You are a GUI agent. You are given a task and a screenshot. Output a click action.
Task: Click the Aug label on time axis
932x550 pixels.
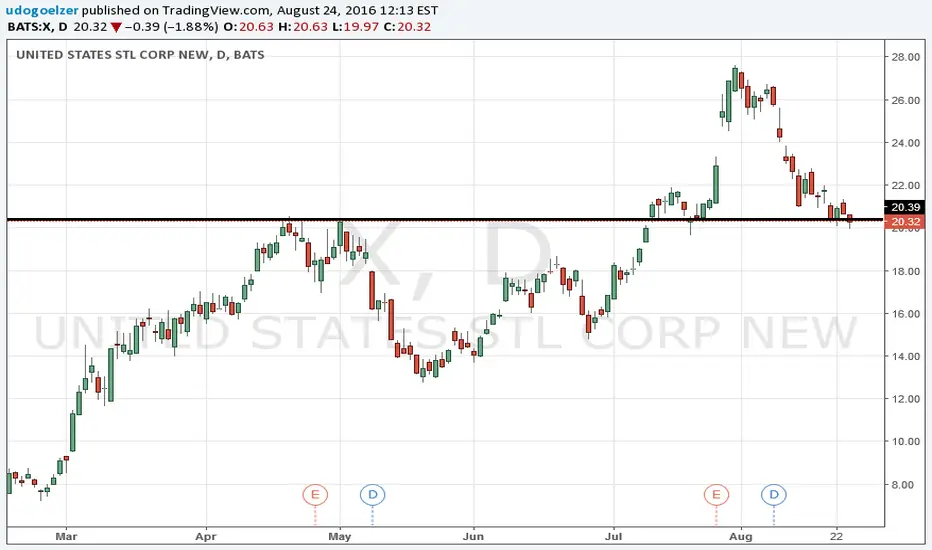click(x=741, y=536)
